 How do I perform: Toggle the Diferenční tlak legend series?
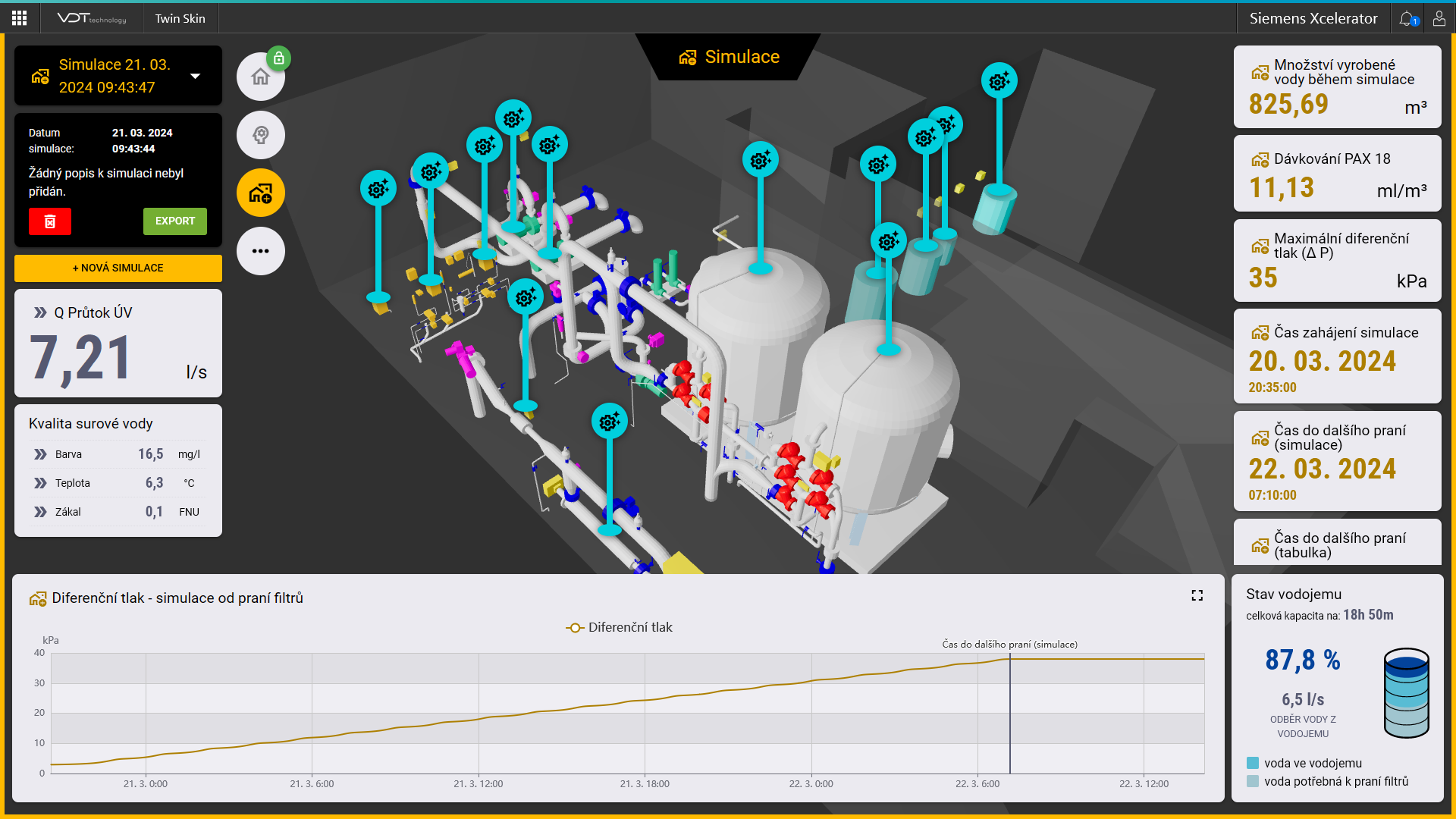tap(620, 628)
